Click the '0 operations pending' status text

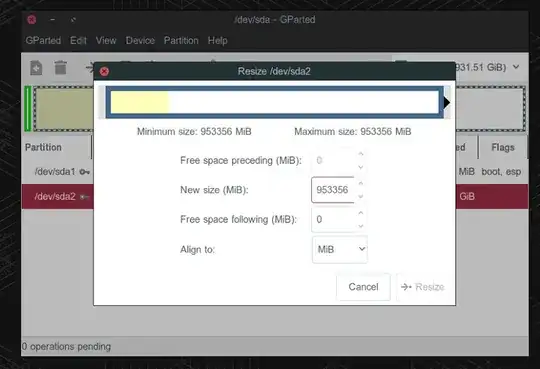(x=66, y=347)
